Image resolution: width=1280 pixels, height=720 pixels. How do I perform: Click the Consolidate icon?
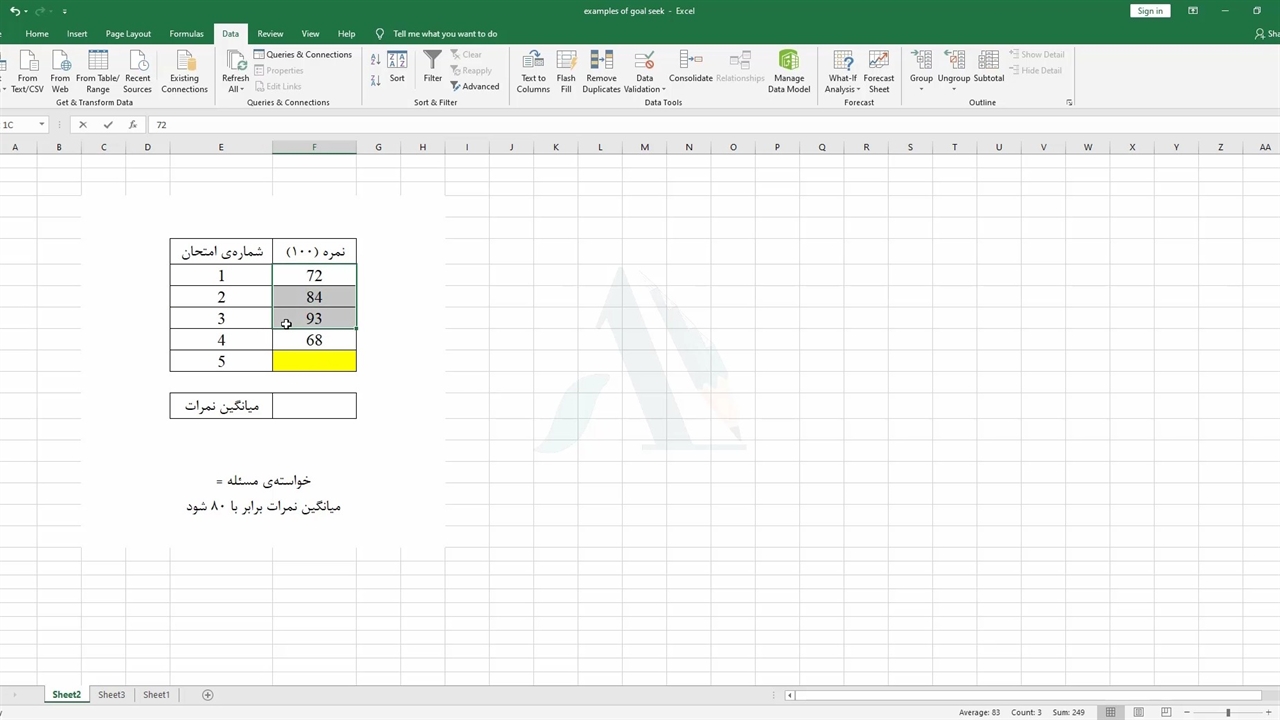pyautogui.click(x=690, y=66)
